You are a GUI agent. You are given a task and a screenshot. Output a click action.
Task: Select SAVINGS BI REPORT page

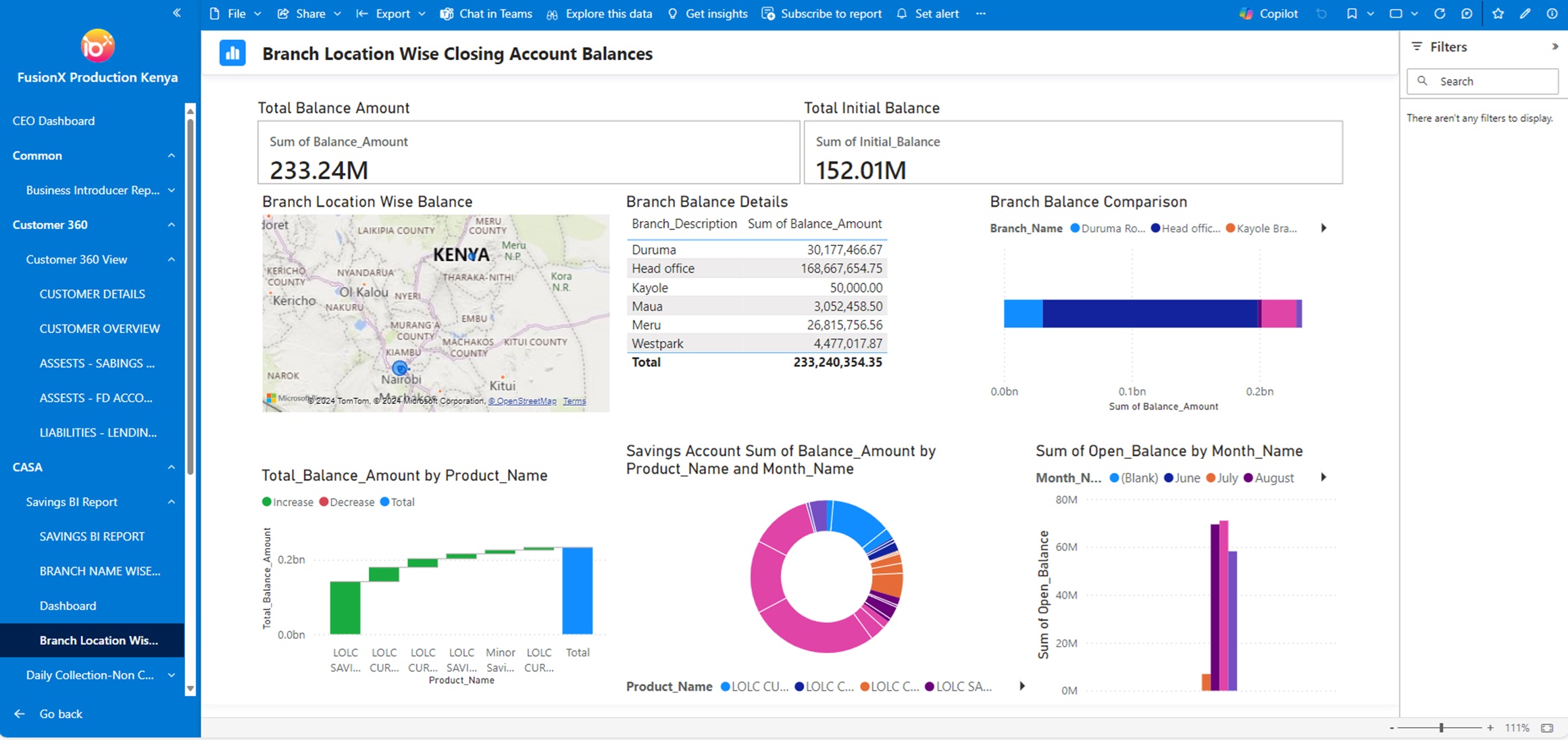(92, 536)
